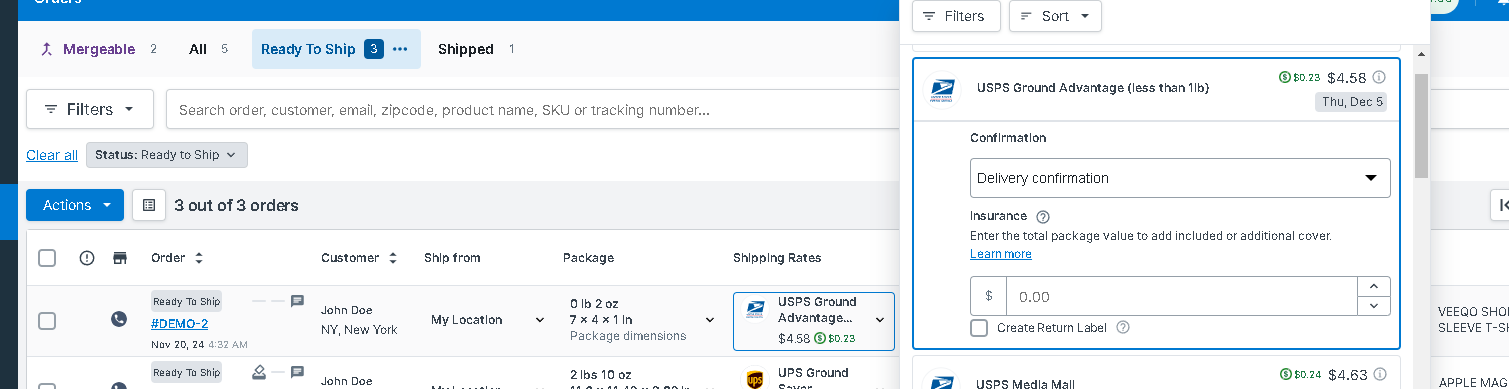Click the picking status icon on second order
This screenshot has height=389, width=1509.
click(259, 372)
